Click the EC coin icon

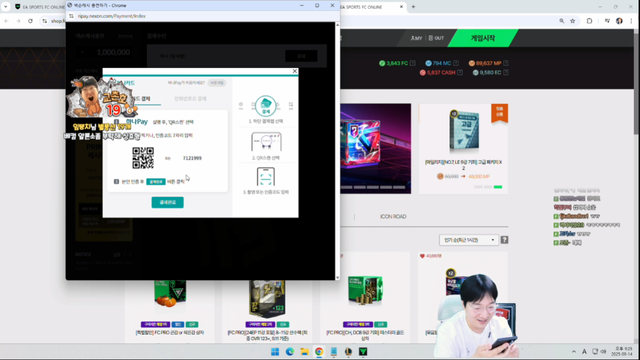[476, 73]
